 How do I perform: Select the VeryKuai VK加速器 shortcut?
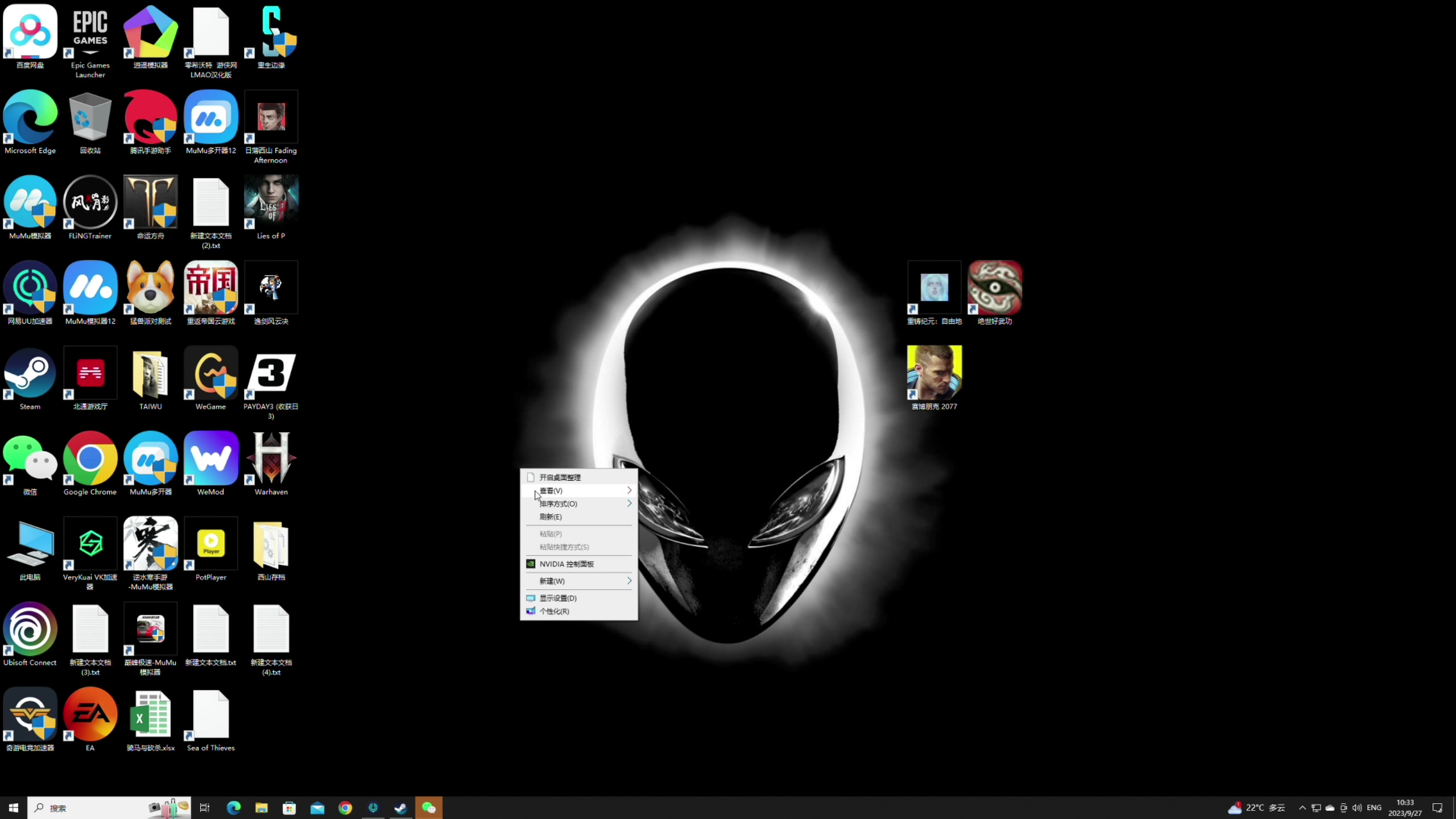pos(90,553)
